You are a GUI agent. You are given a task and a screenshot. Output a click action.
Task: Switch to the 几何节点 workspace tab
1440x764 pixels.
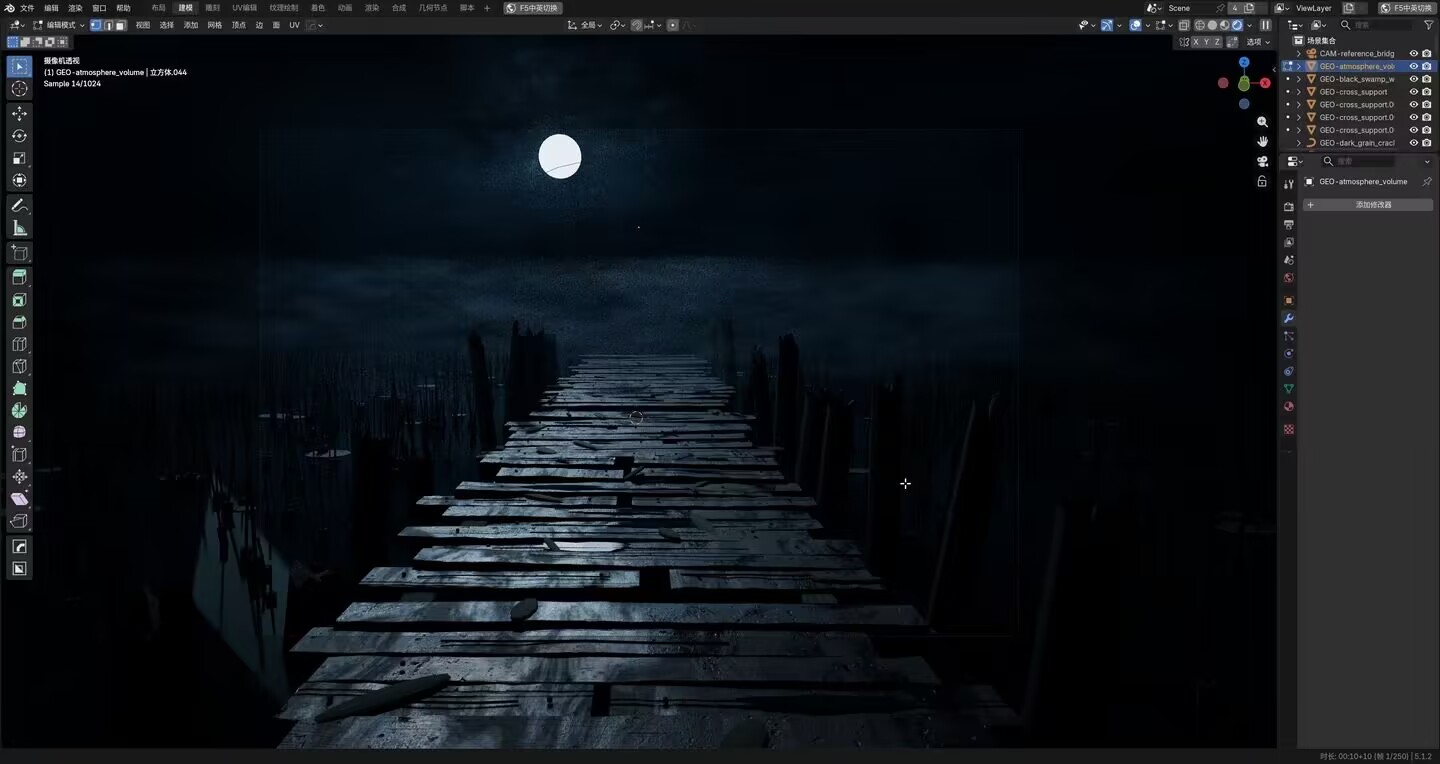(x=433, y=8)
